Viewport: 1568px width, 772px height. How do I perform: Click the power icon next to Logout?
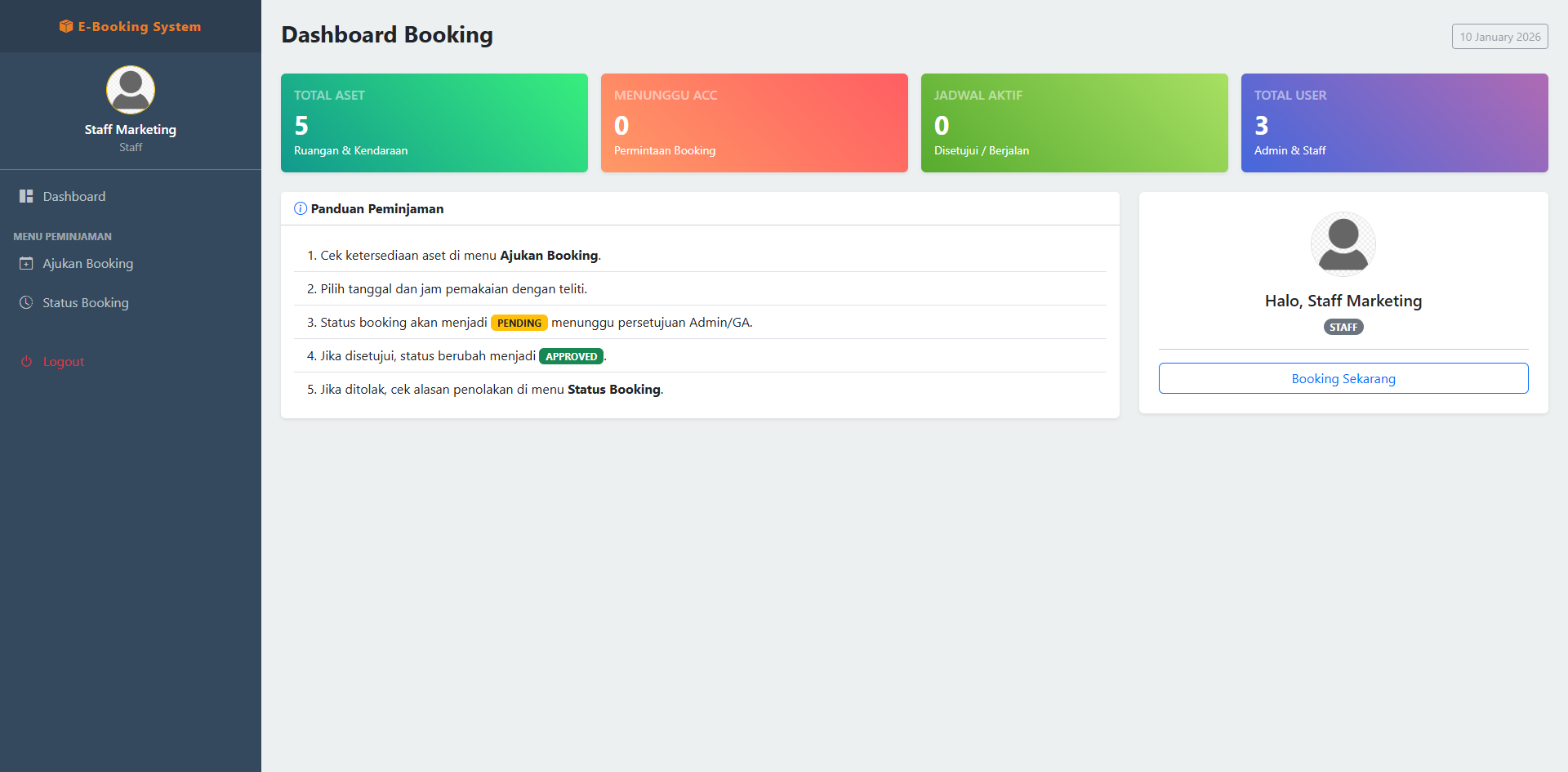click(25, 361)
